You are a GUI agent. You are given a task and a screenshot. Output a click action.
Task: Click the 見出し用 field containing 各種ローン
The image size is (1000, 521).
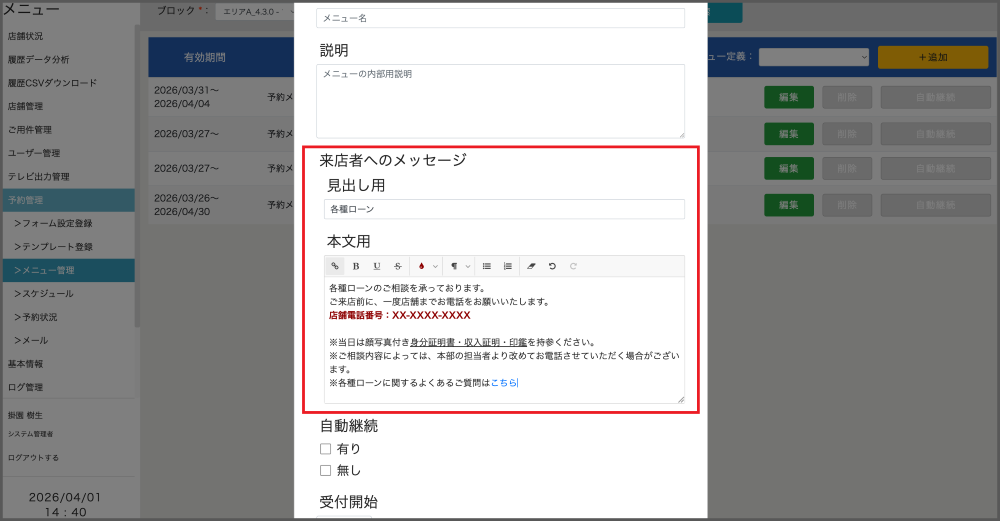504,209
